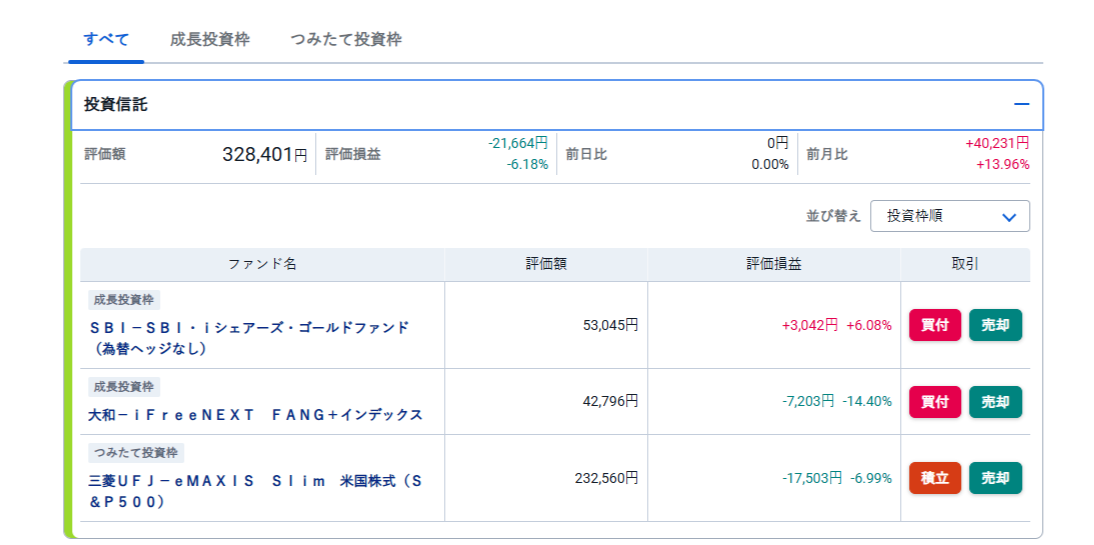Open 大和-iFreeNEXT FANG+インデックス fund link
The width and height of the screenshot is (1094, 545).
point(255,415)
